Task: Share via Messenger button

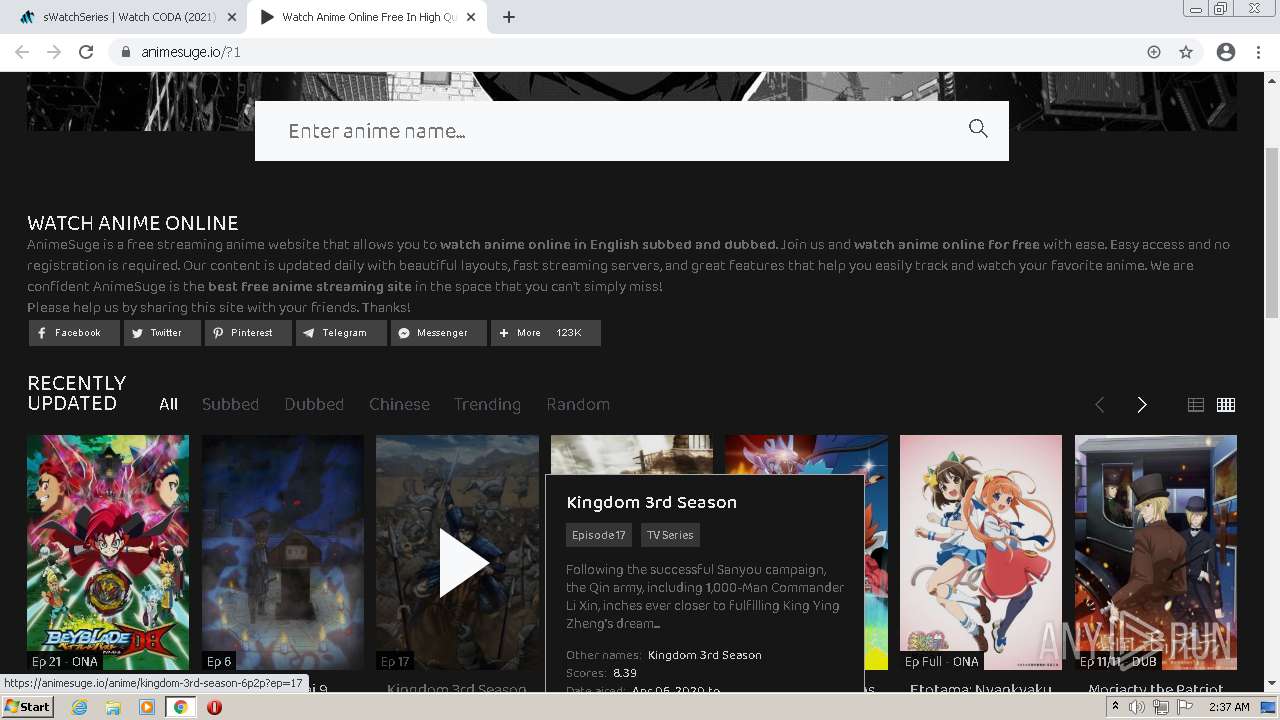Action: pyautogui.click(x=439, y=333)
